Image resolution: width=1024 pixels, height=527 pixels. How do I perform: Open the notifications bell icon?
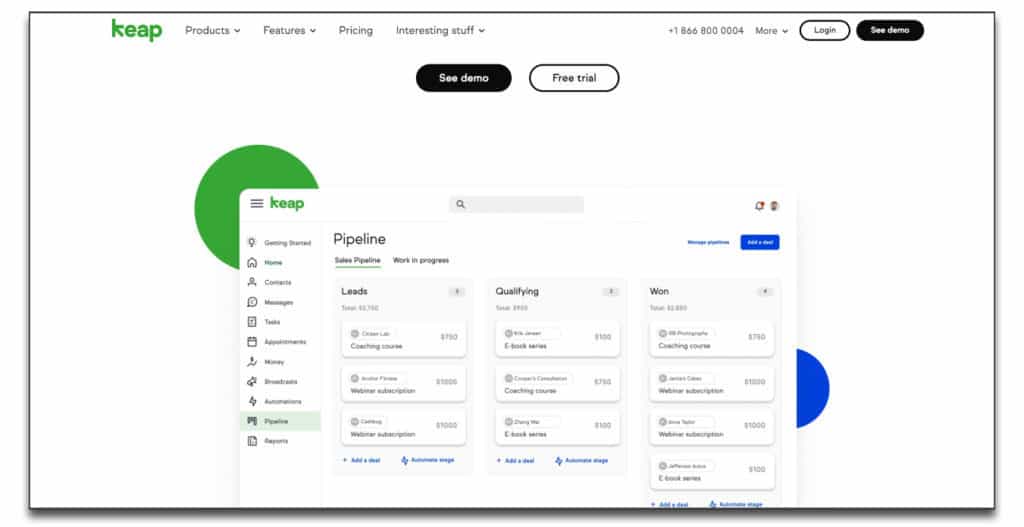759,206
